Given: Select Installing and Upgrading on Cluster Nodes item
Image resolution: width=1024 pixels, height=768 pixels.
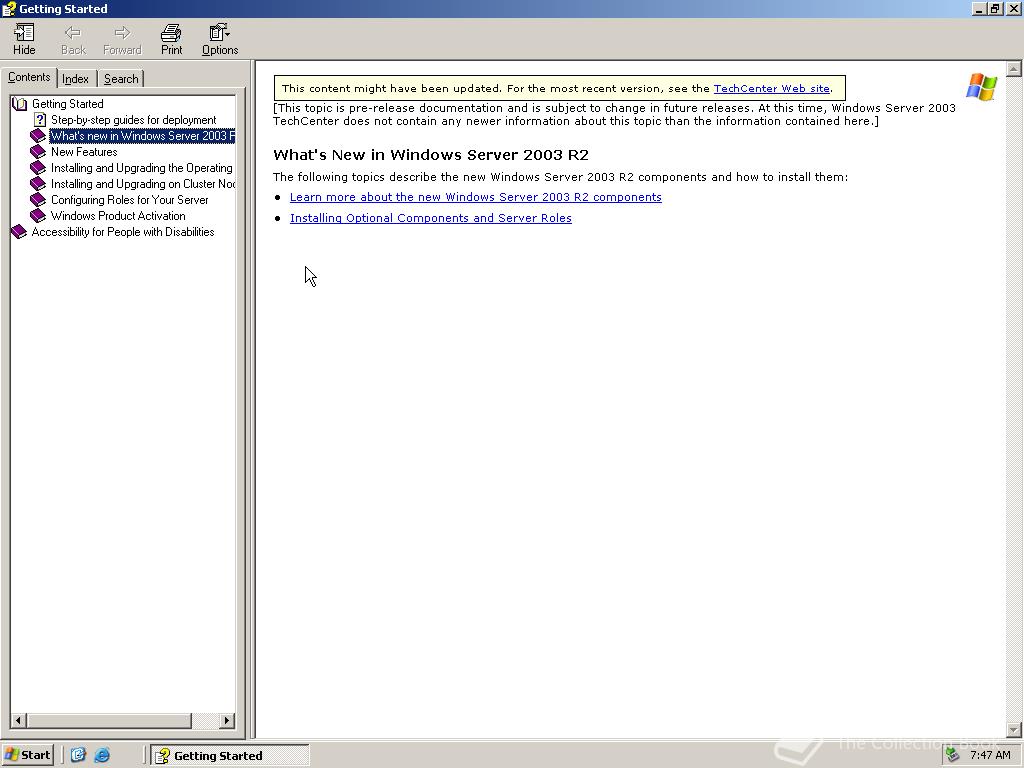Looking at the screenshot, I should coord(142,184).
